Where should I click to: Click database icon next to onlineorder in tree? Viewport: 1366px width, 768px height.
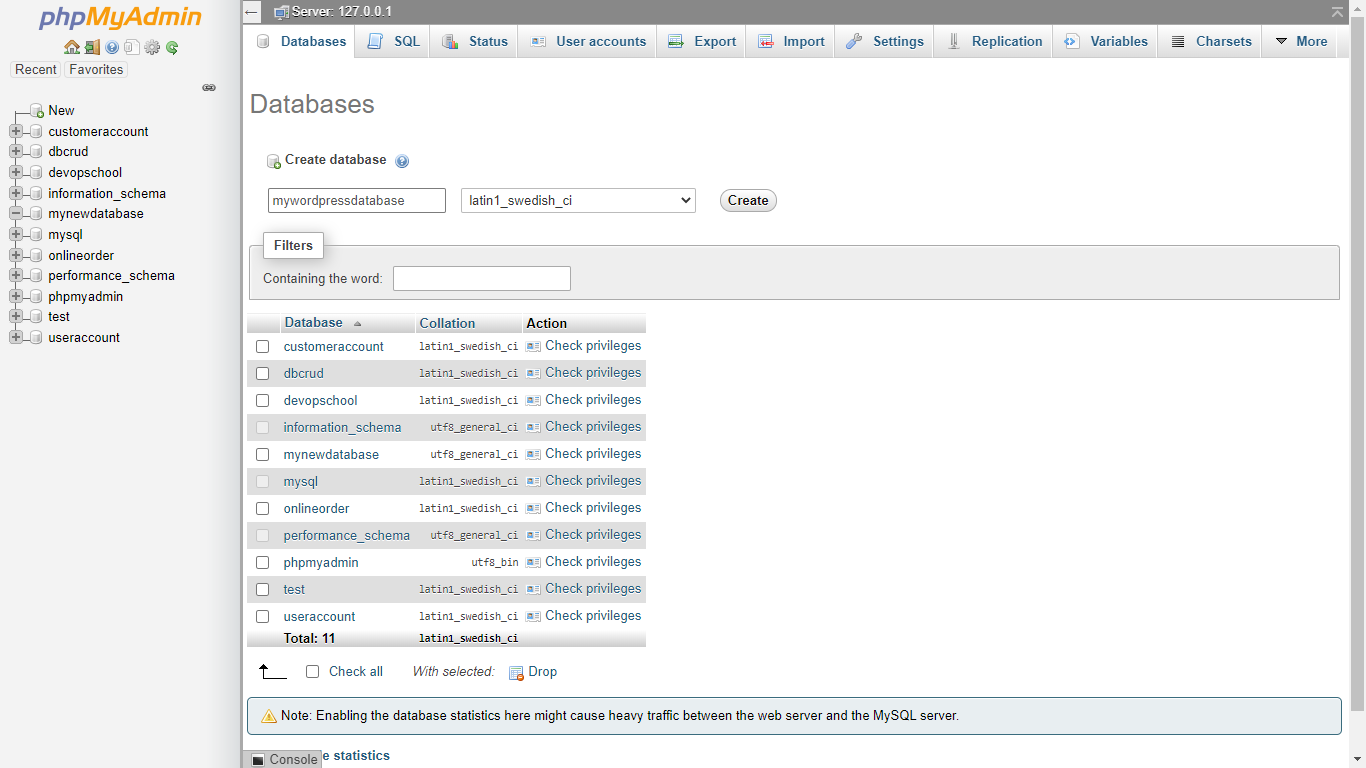coord(37,256)
